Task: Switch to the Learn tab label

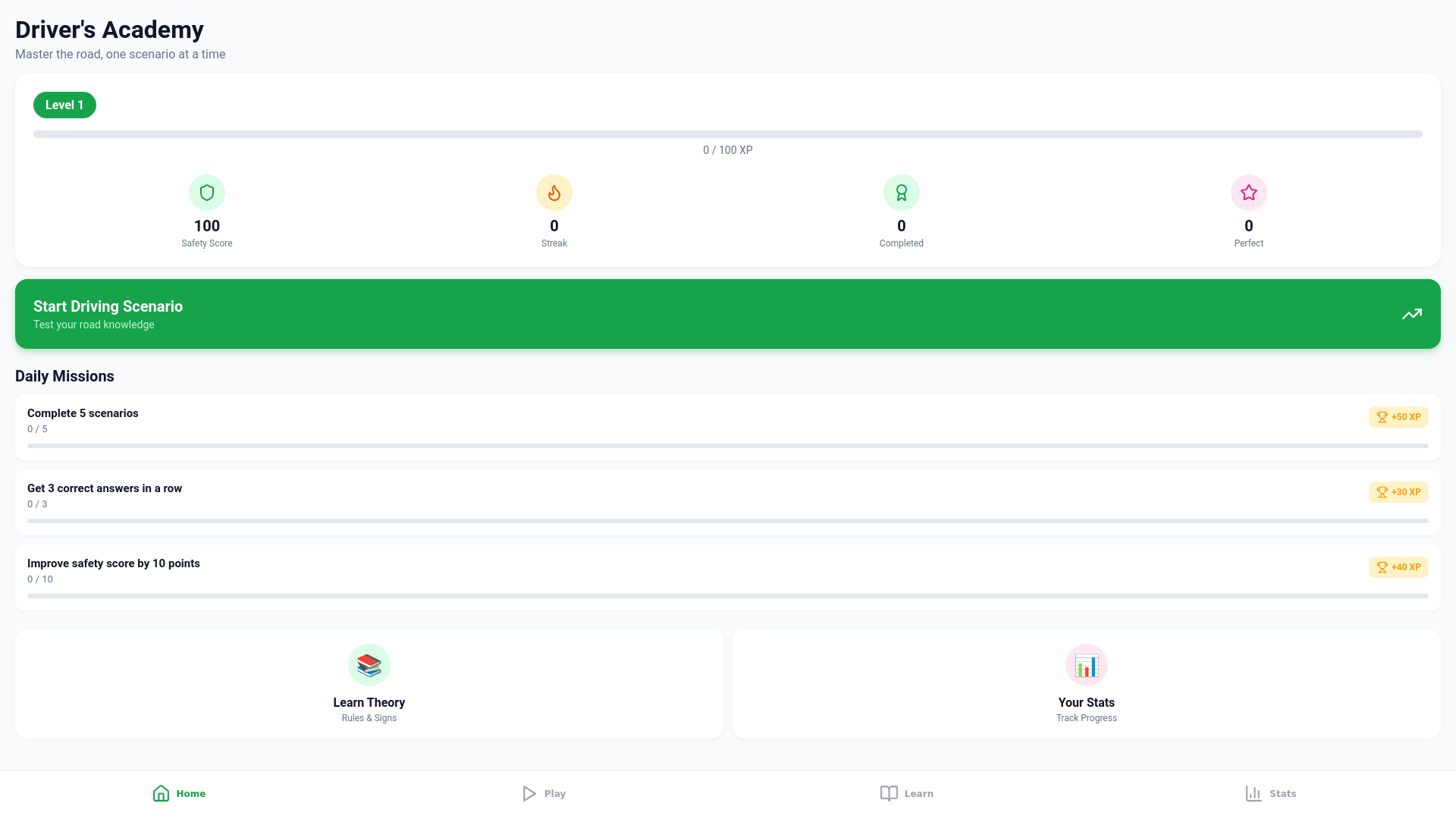Action: click(919, 793)
